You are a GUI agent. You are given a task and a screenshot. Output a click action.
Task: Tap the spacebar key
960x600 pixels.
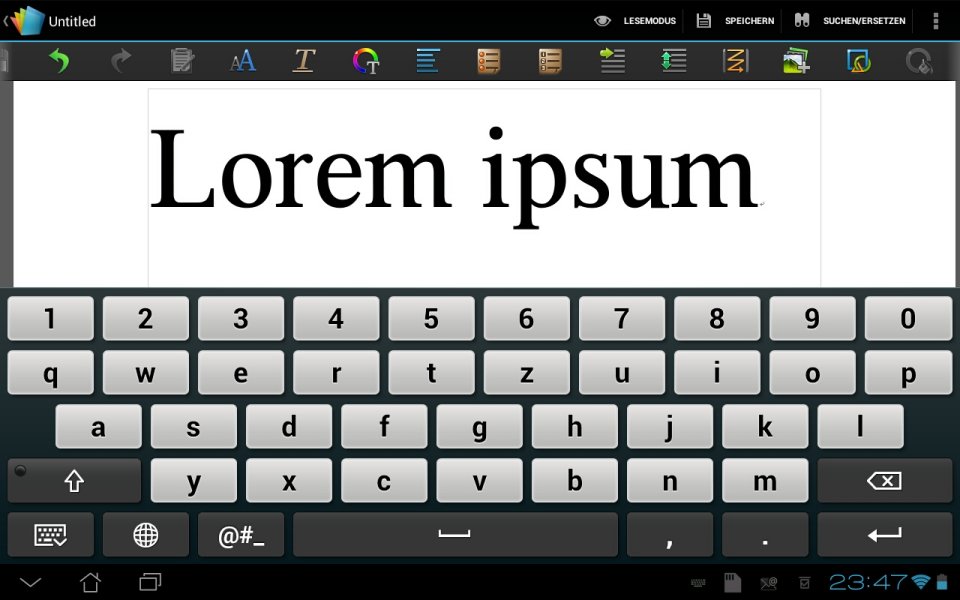tap(455, 534)
